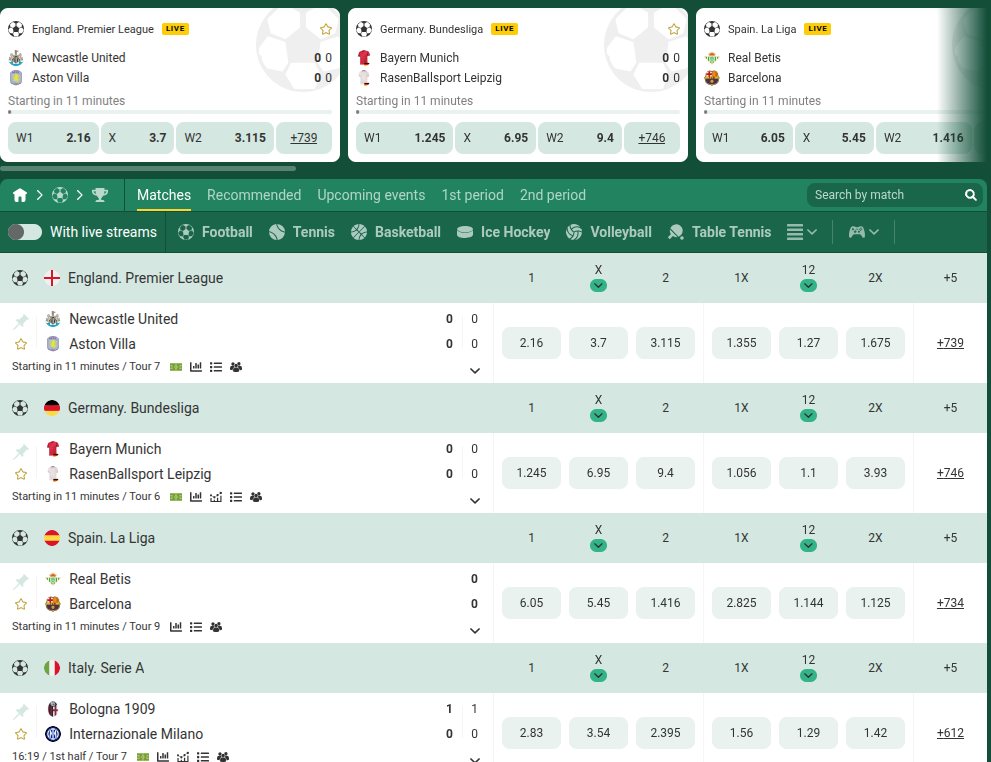Open X dropdown in Bundesliga header

coord(598,416)
